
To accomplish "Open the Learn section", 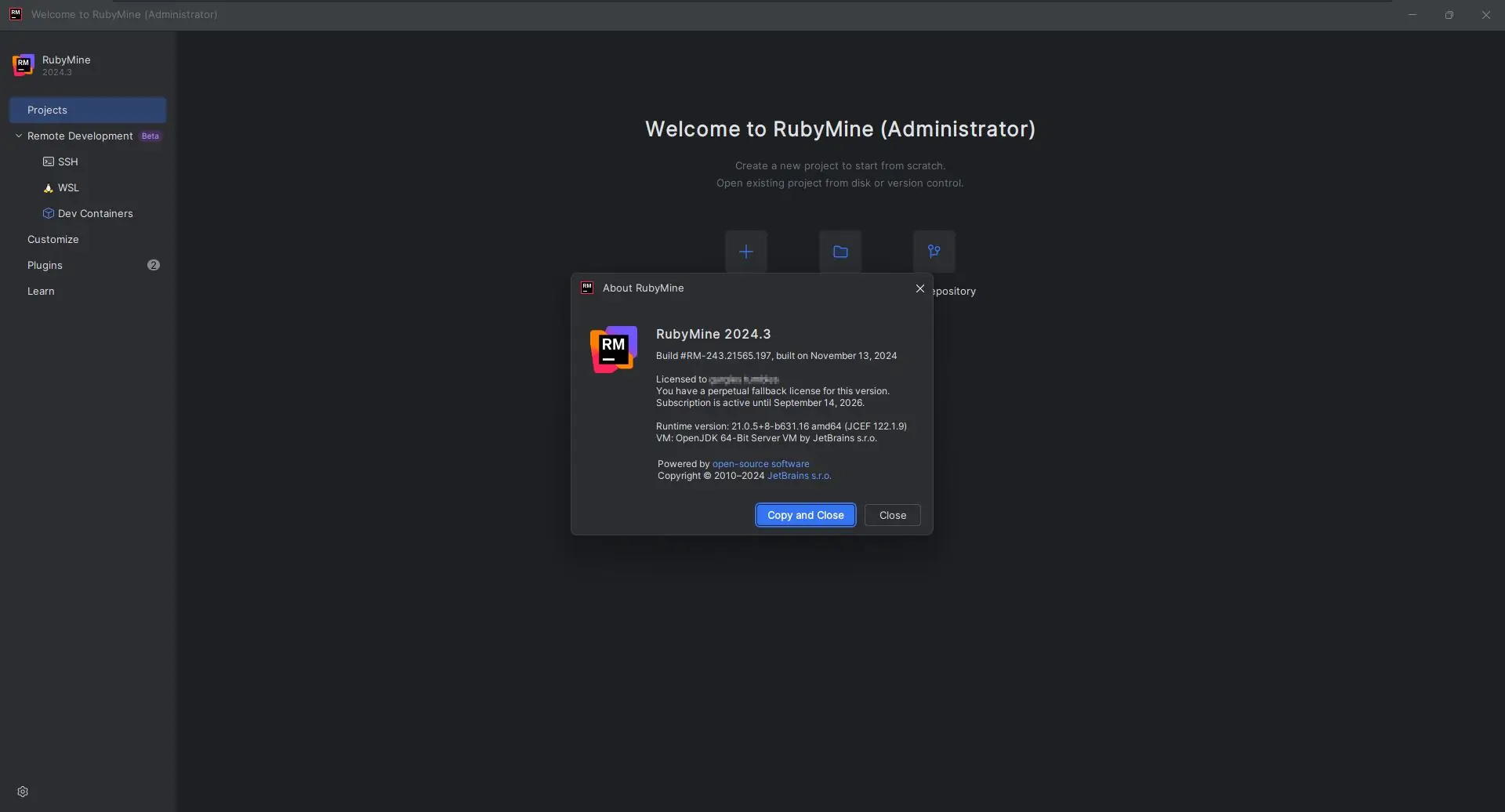I will coord(41,291).
